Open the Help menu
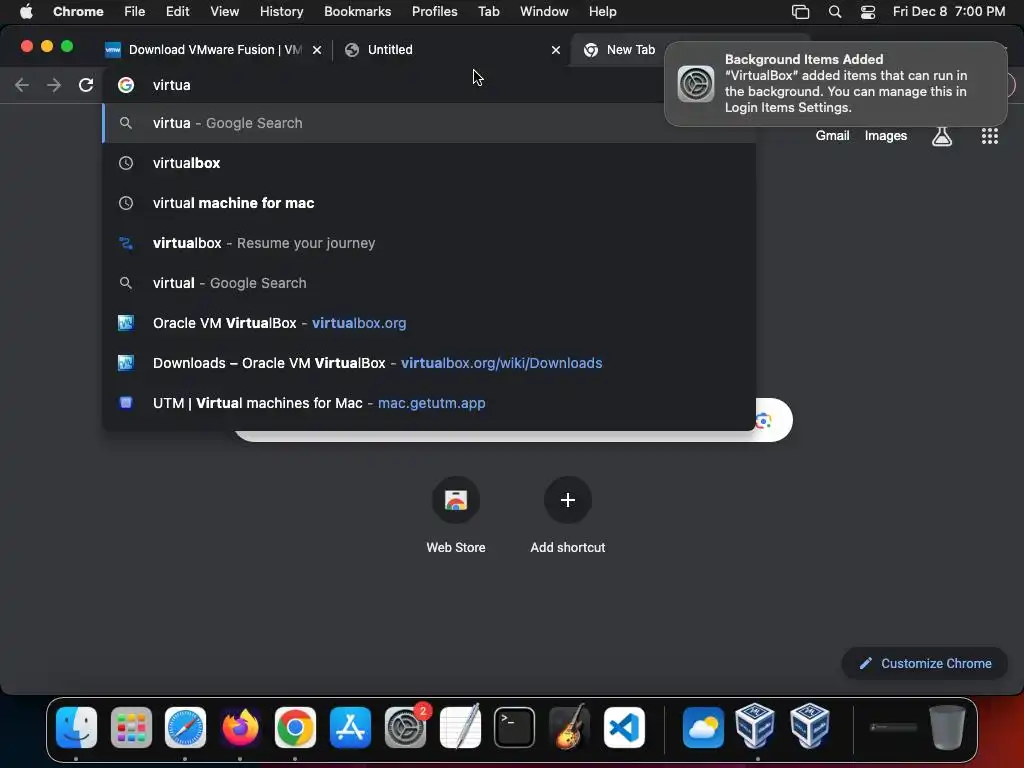 click(602, 12)
